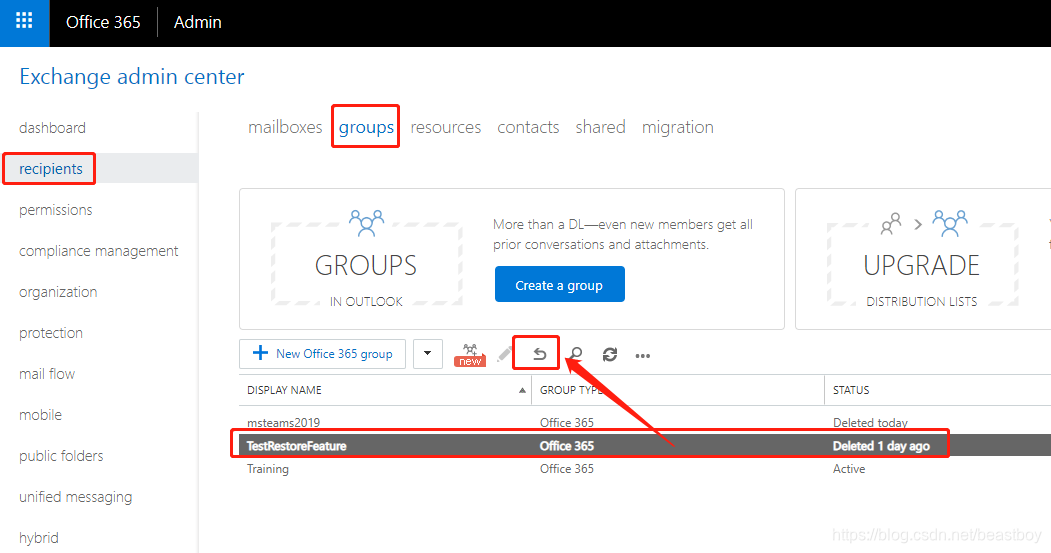Screen dimensions: 1051x553
Task: Click the 'Deleted 1 day ago' status cell
Action: pos(881,446)
